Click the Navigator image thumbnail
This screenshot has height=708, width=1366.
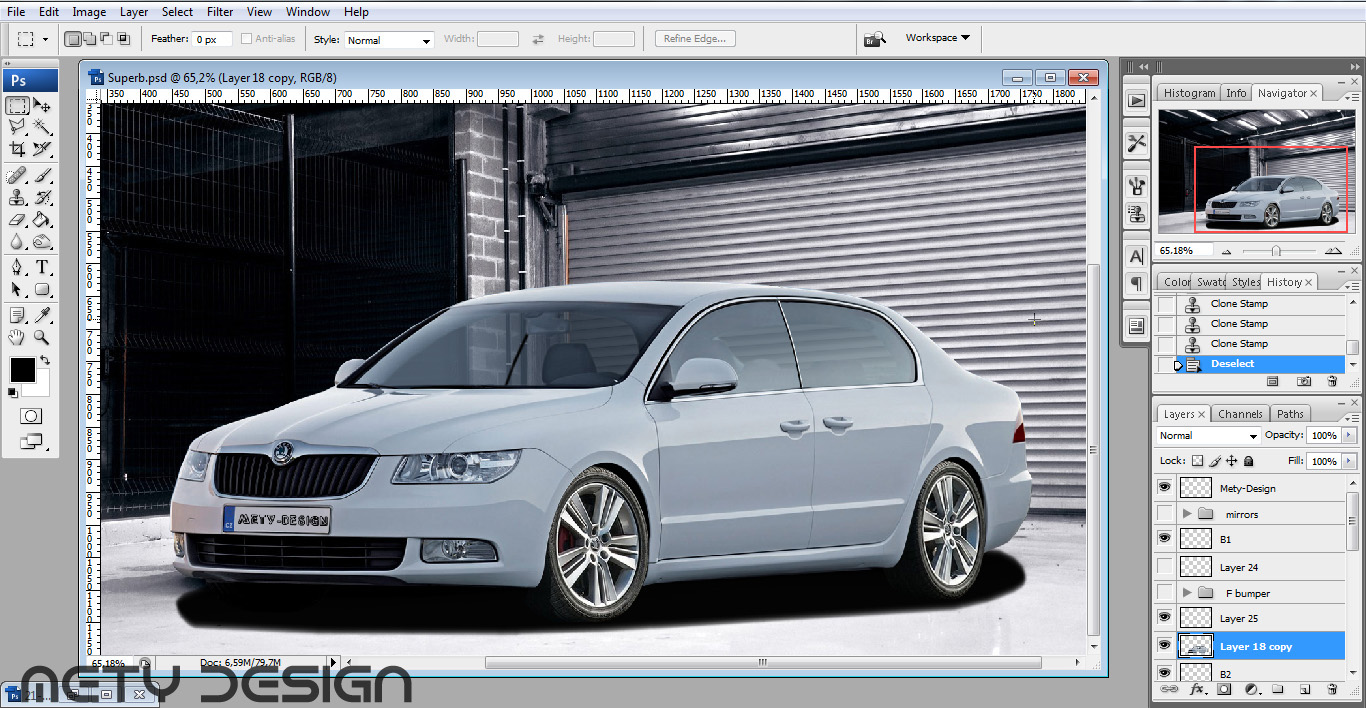1256,171
